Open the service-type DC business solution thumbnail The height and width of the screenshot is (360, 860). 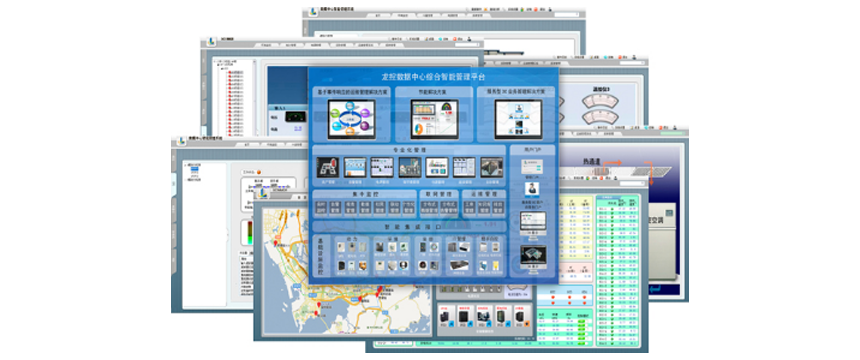pyautogui.click(x=518, y=119)
